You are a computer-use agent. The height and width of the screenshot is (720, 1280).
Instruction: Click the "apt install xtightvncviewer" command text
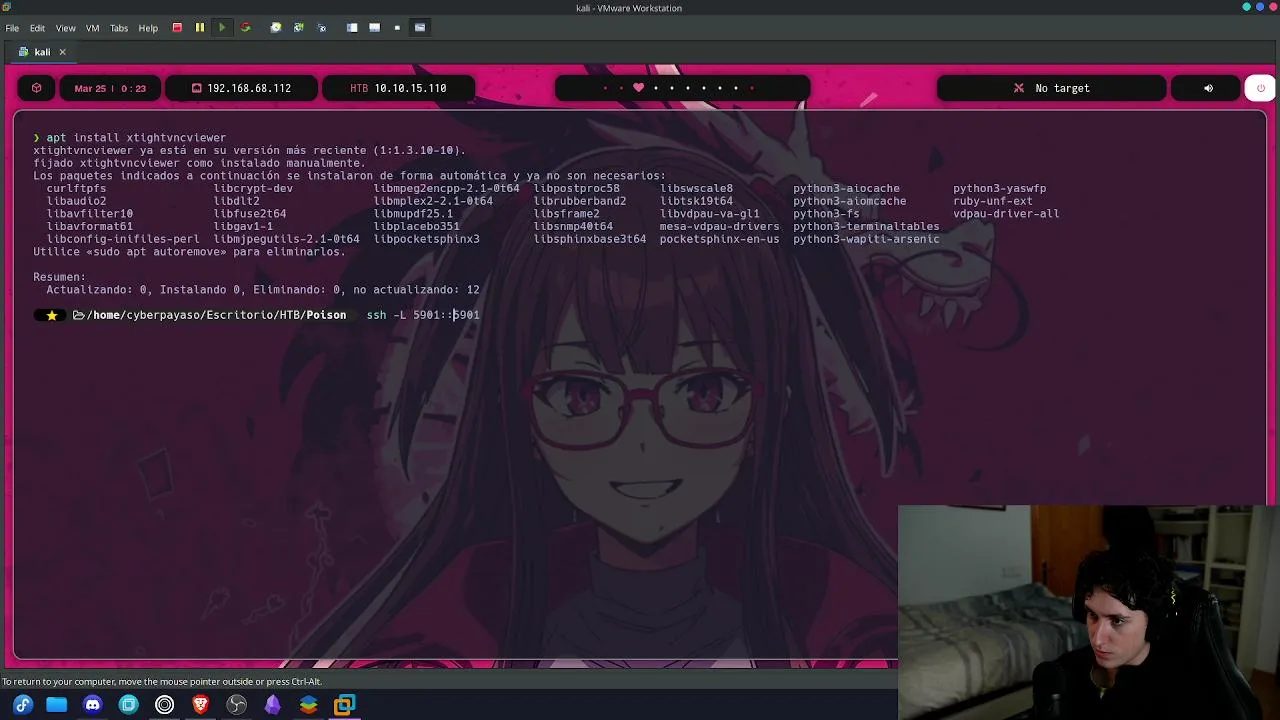click(136, 138)
